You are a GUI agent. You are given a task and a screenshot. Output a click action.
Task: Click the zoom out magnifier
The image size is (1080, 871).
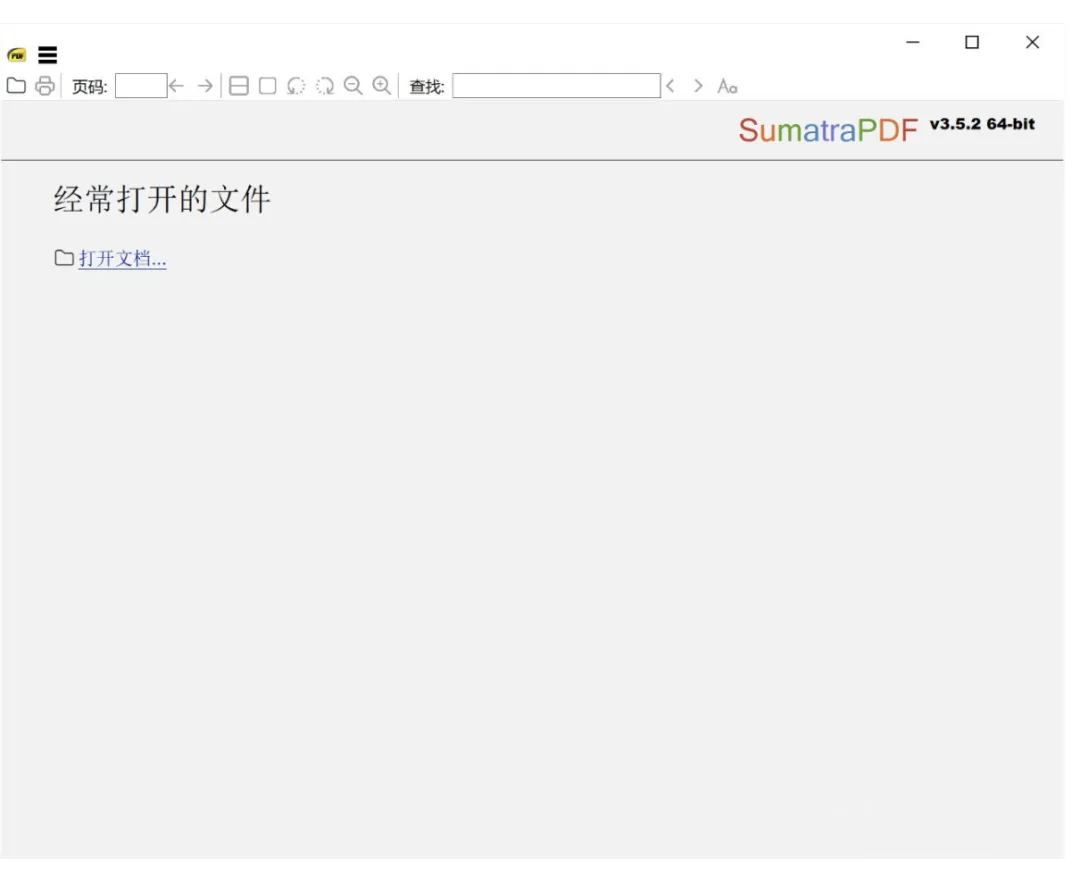pos(353,86)
